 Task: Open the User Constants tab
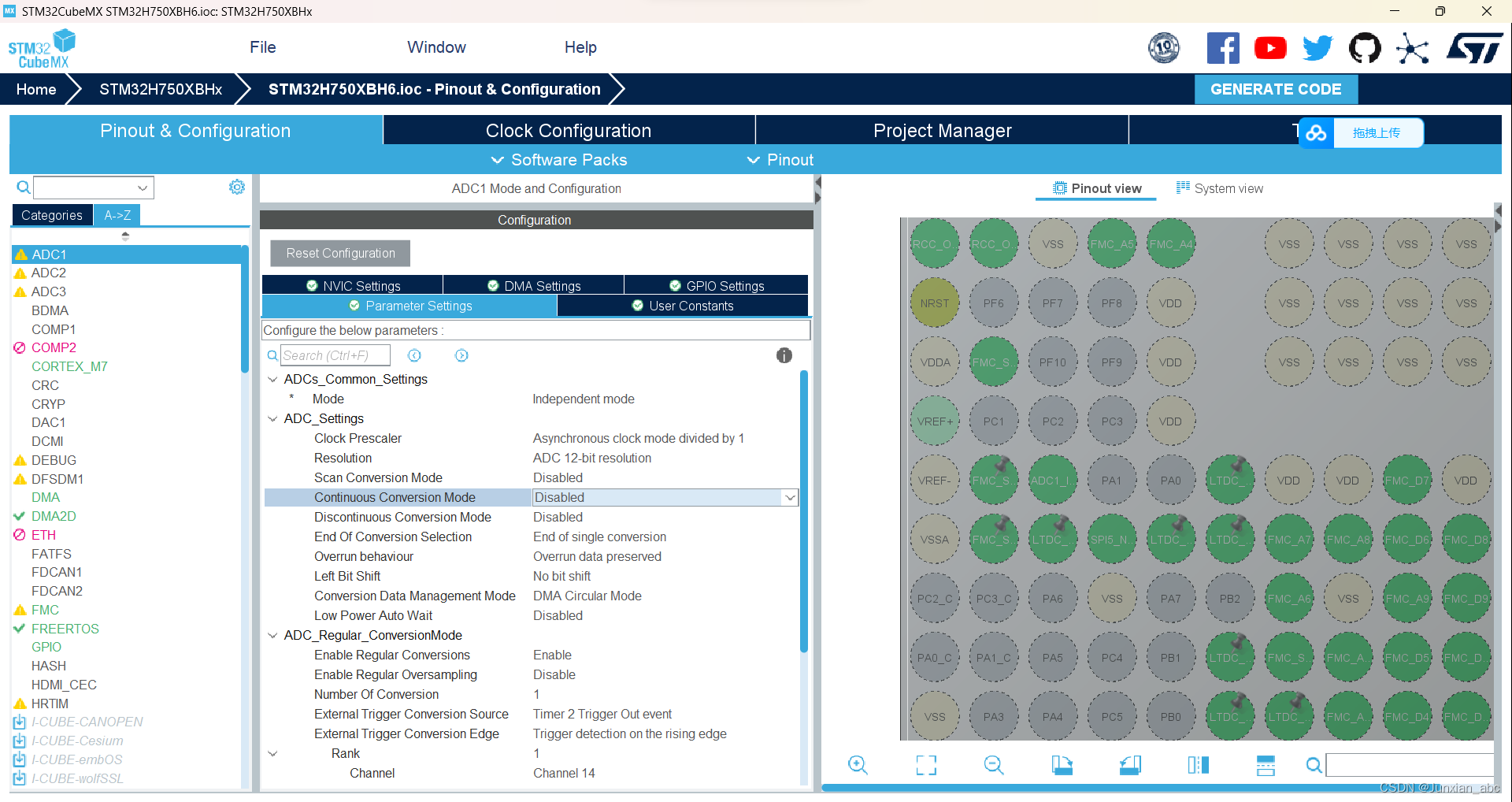(x=683, y=306)
